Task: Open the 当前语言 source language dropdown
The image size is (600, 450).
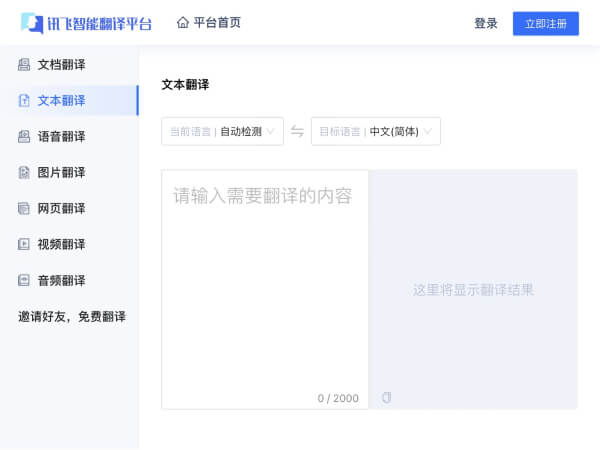Action: 222,131
